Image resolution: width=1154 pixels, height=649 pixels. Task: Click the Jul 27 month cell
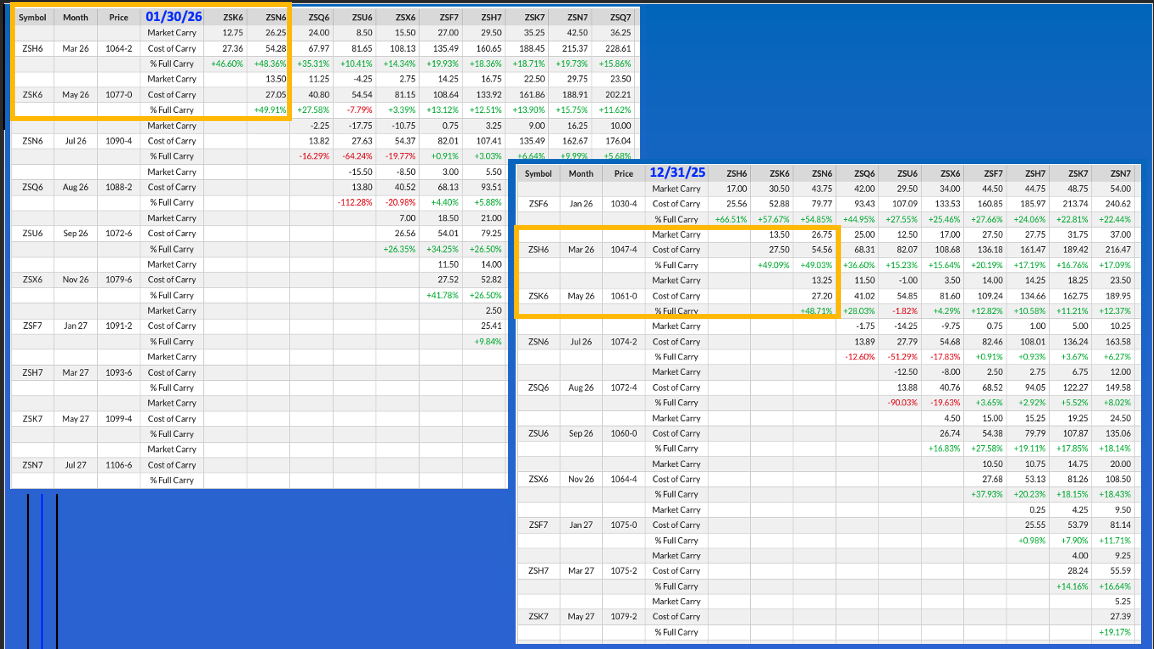[x=75, y=465]
